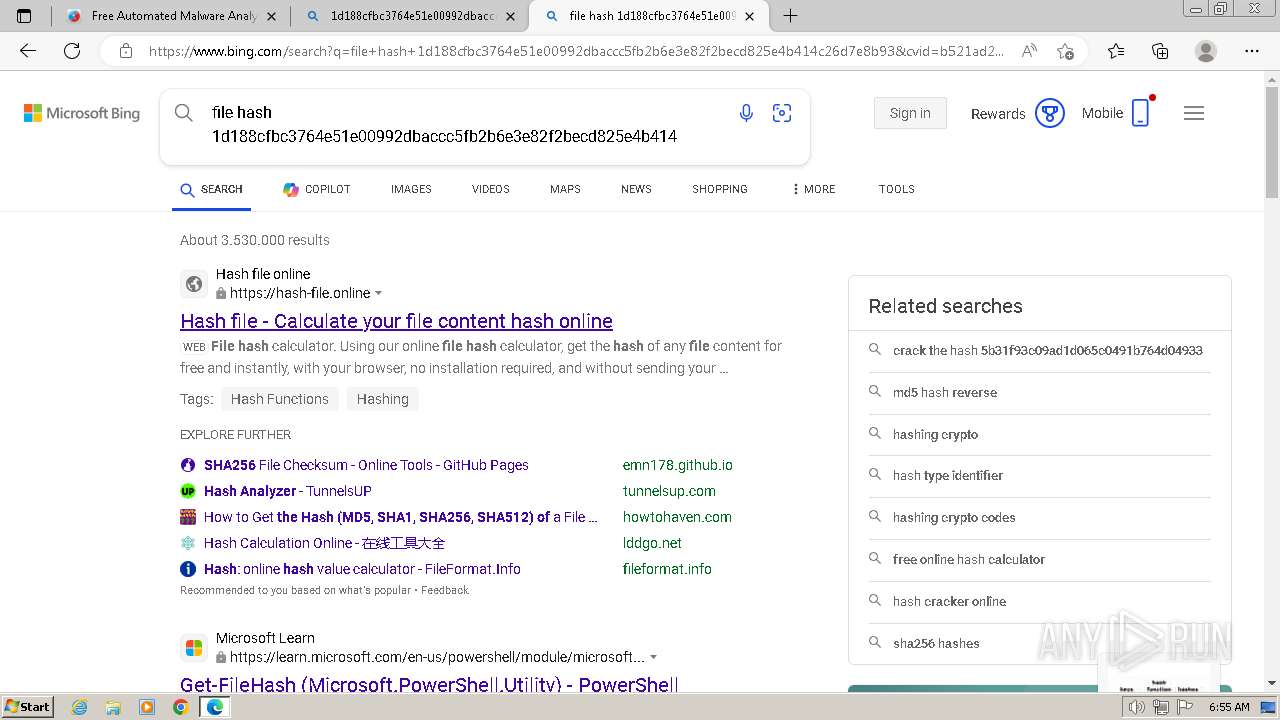Expand dropdown next to hash-file.online URL

[378, 293]
